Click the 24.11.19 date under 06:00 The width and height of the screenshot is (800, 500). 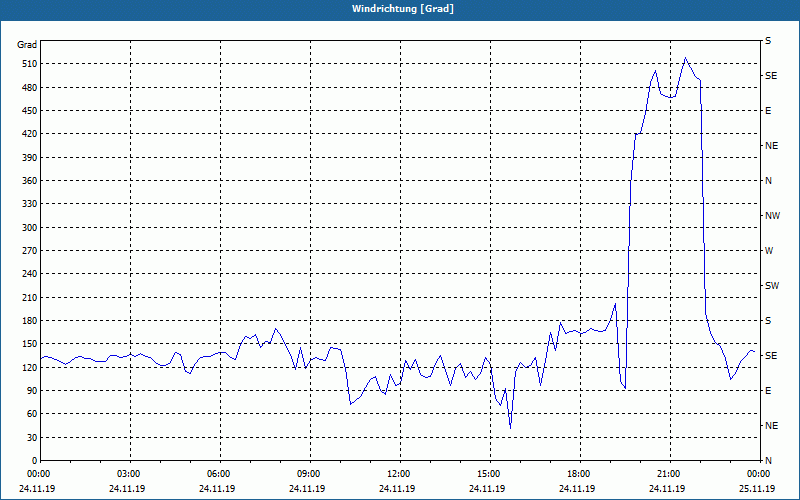pos(217,488)
